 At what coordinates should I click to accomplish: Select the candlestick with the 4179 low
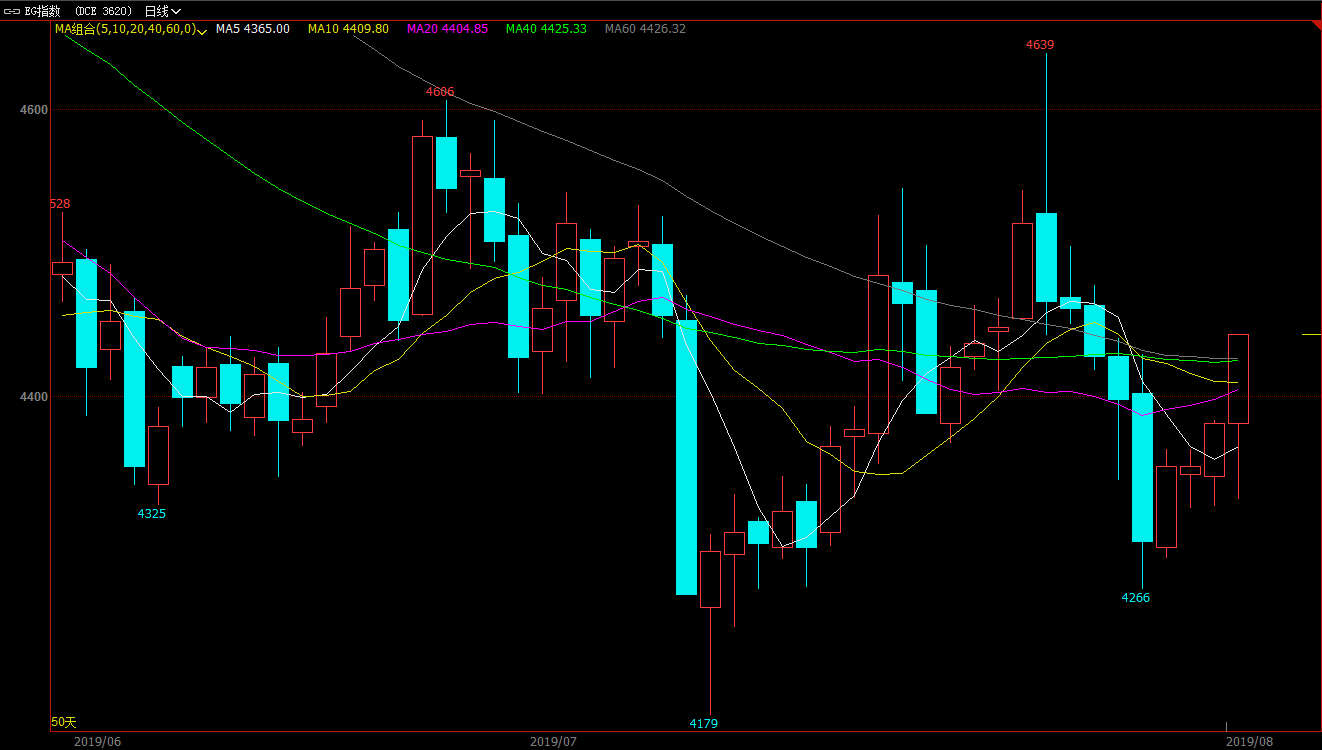710,579
